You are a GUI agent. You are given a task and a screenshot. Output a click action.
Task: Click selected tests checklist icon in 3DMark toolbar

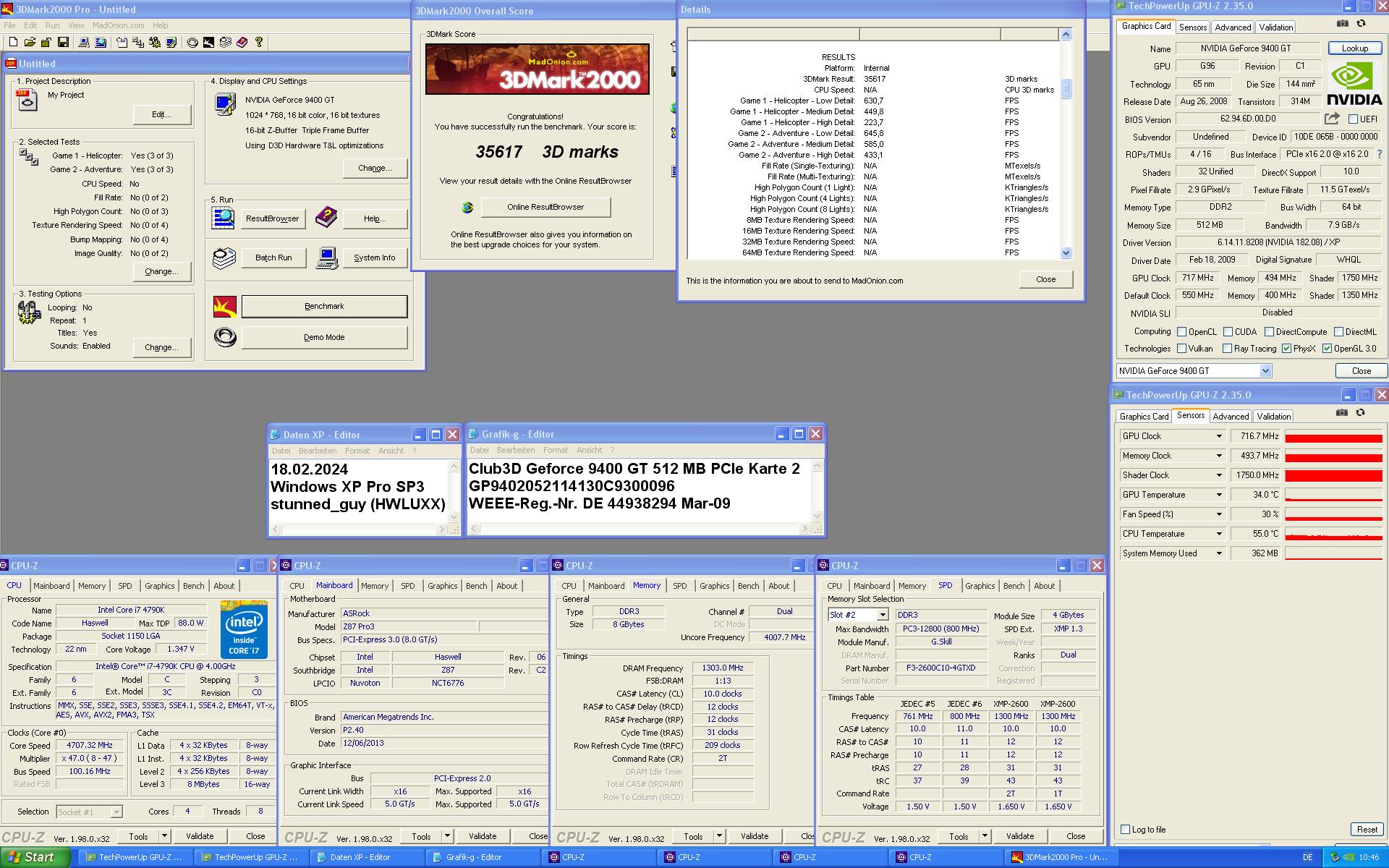tap(137, 43)
